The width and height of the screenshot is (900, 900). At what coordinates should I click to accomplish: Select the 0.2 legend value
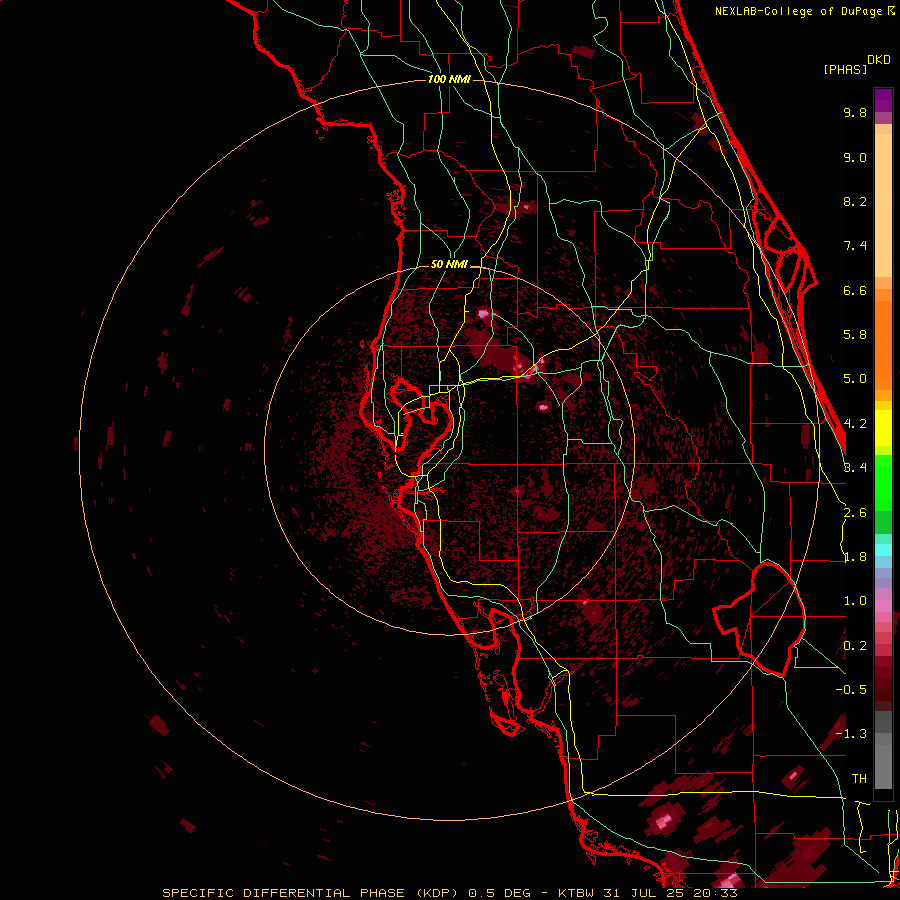point(855,646)
